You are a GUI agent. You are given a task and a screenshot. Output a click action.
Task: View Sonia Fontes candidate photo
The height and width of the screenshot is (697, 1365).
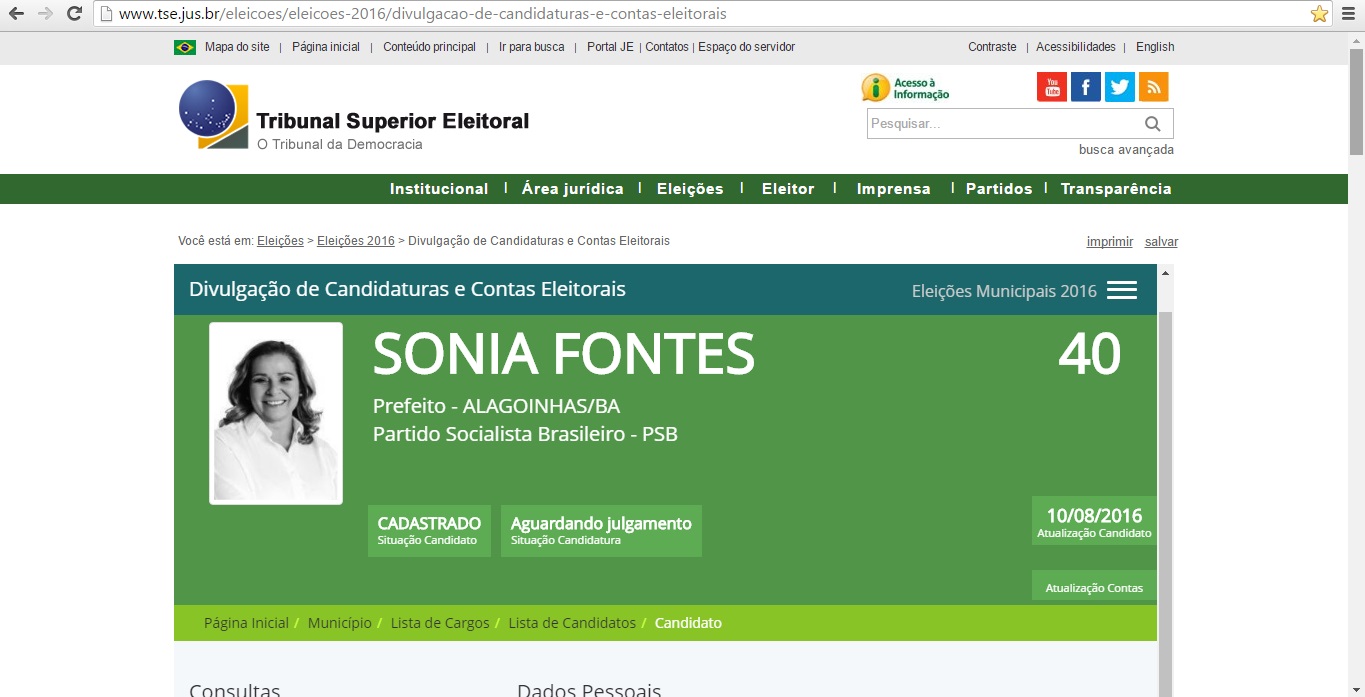[276, 413]
